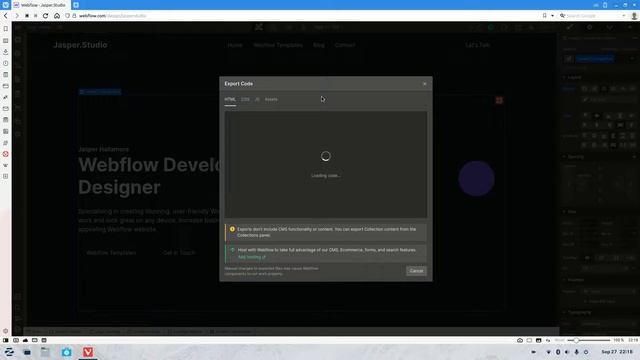Screen dimensions: 640x360
Task: Open the Sep 27 22:18 clock calendar
Action: pyautogui.click(x=617, y=352)
